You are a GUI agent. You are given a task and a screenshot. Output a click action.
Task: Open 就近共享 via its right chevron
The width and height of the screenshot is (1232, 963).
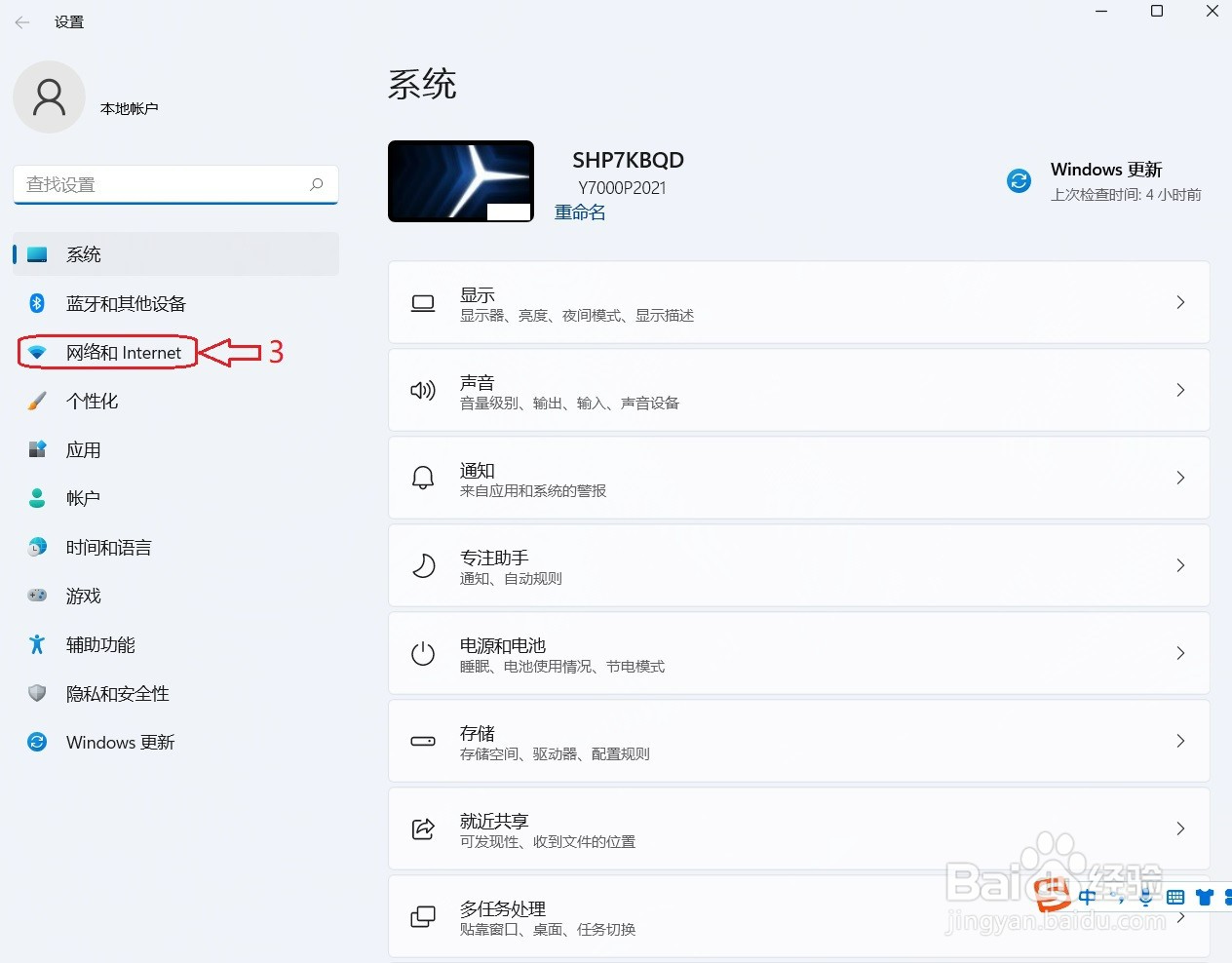click(1180, 828)
